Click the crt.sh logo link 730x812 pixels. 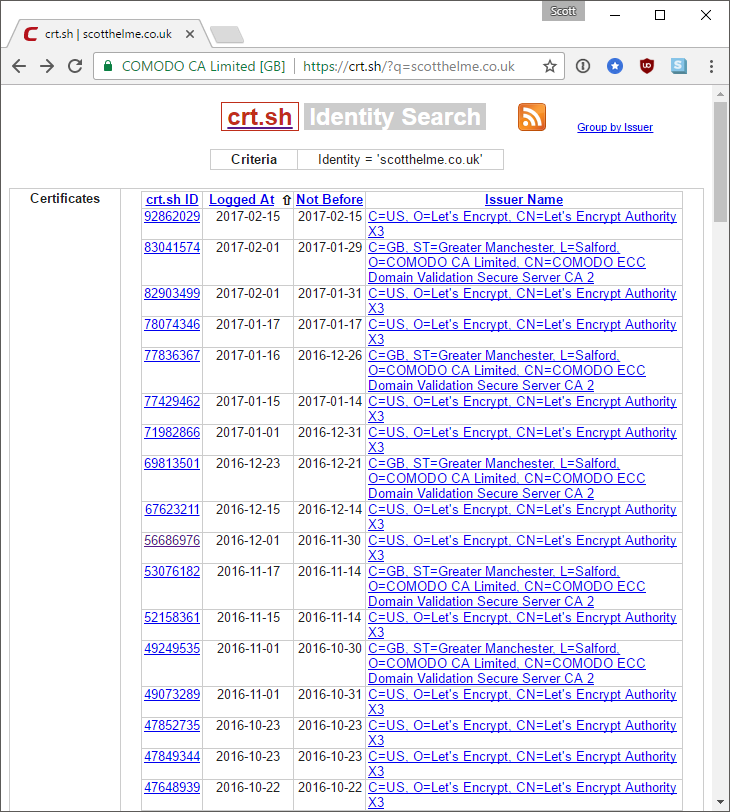click(x=260, y=117)
